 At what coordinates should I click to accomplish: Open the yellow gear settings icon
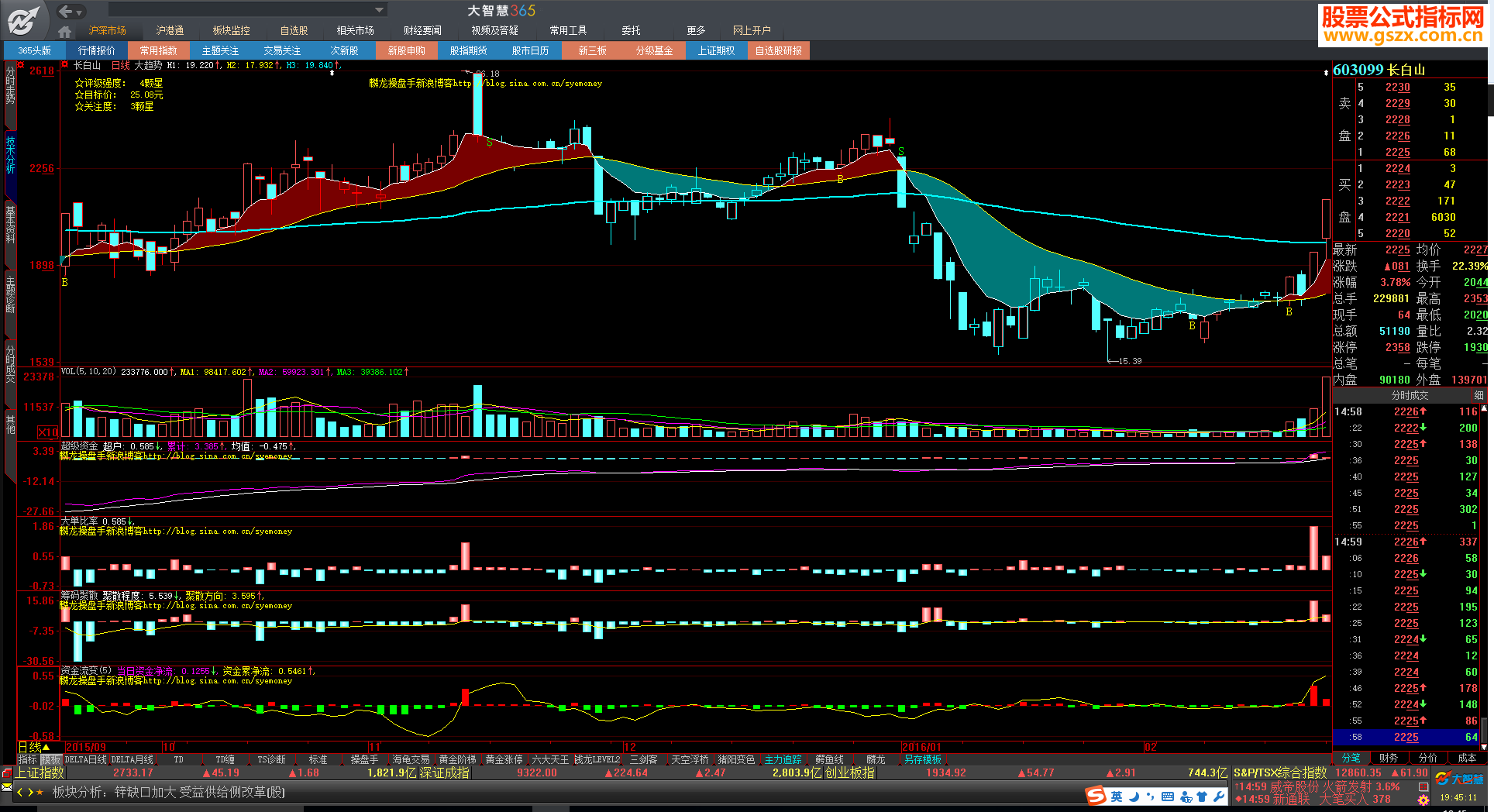tap(1423, 800)
